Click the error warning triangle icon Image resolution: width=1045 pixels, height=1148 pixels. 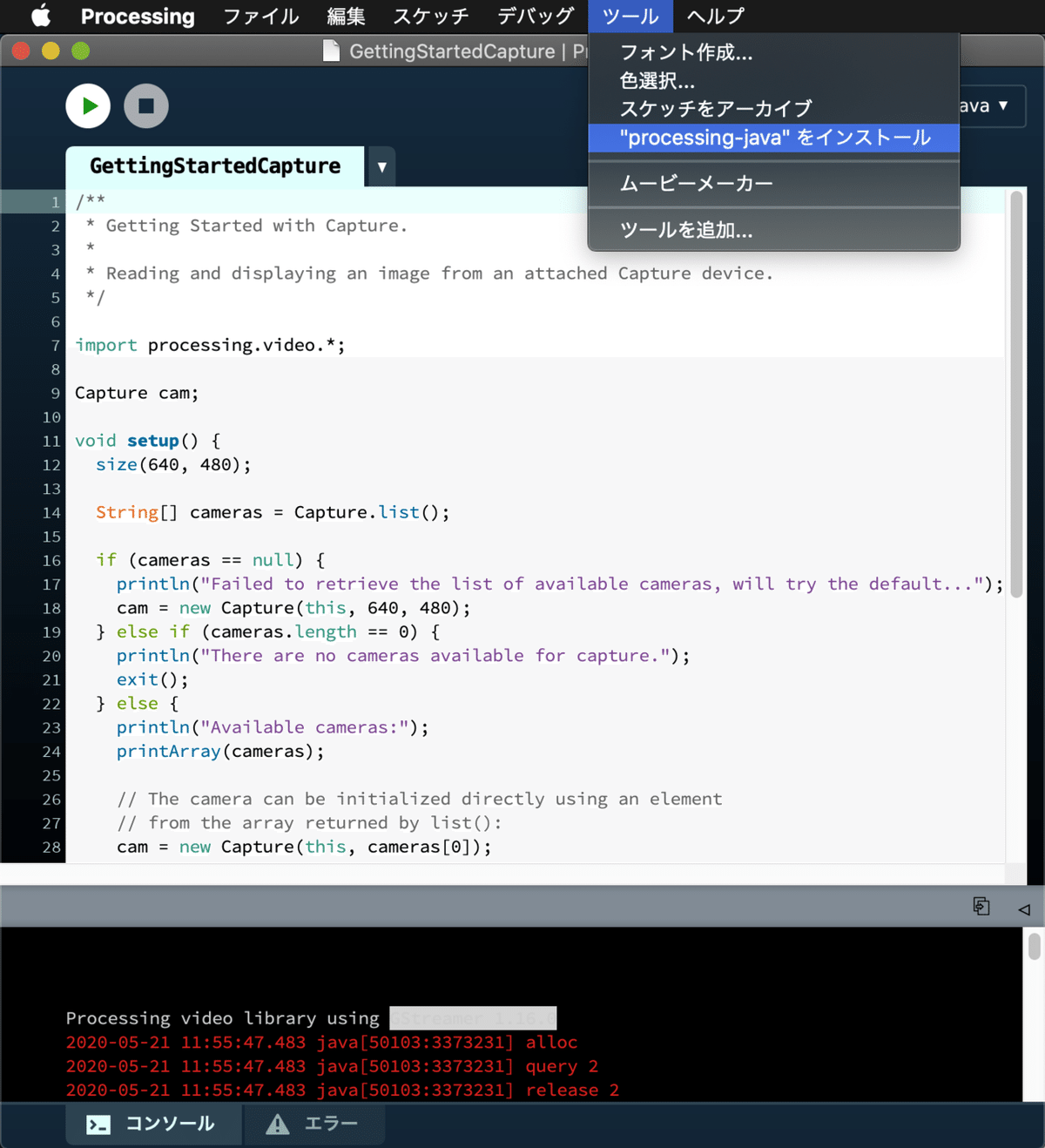[277, 1124]
